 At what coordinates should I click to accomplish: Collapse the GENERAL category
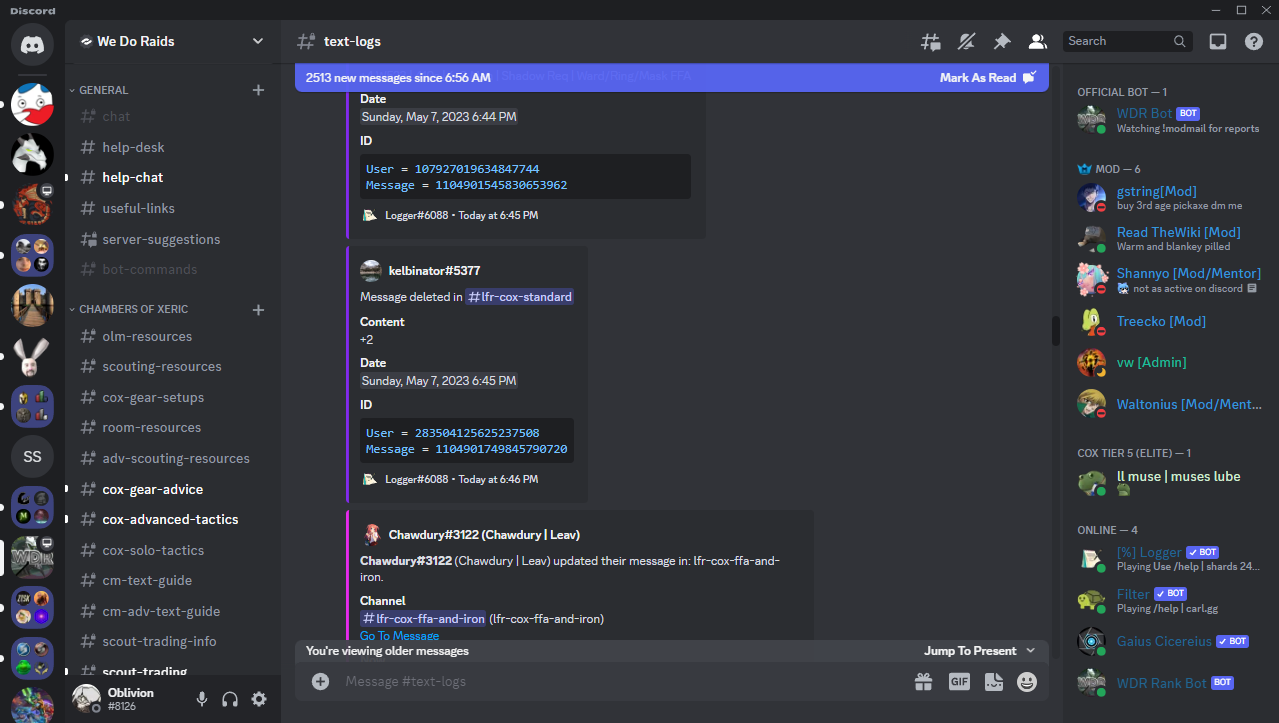[x=104, y=90]
